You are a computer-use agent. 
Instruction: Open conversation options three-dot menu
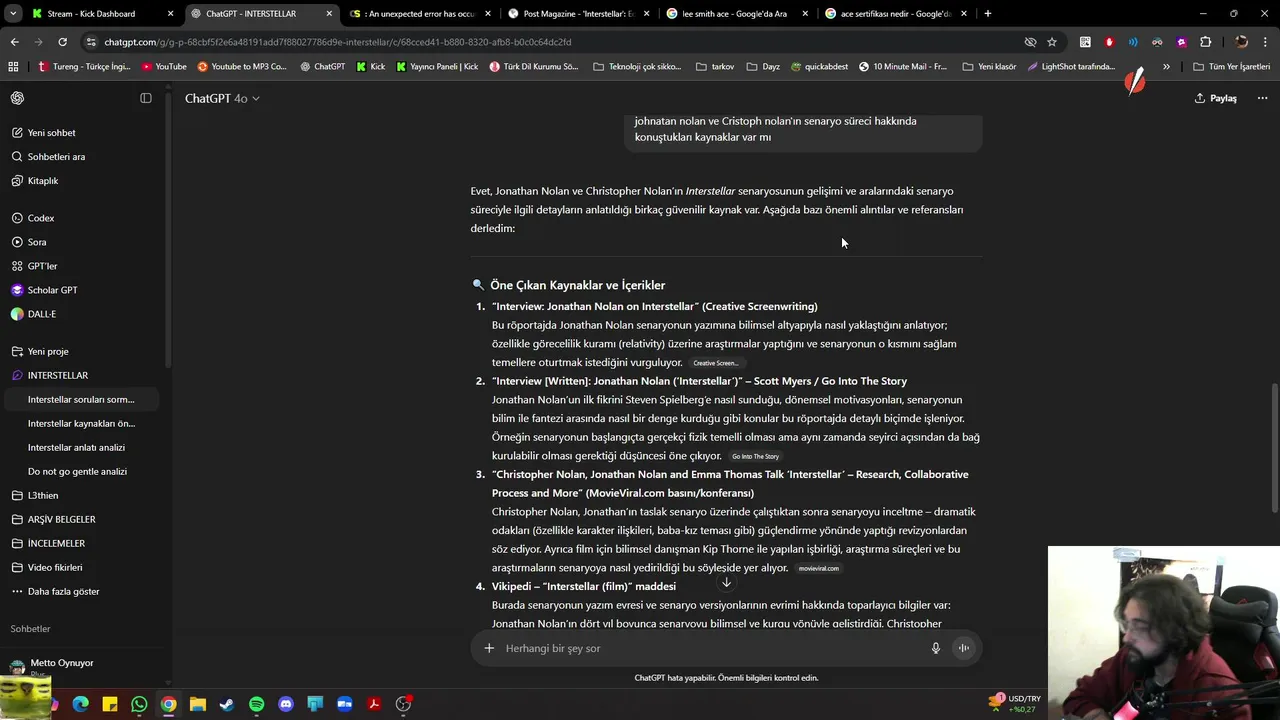coord(1262,98)
